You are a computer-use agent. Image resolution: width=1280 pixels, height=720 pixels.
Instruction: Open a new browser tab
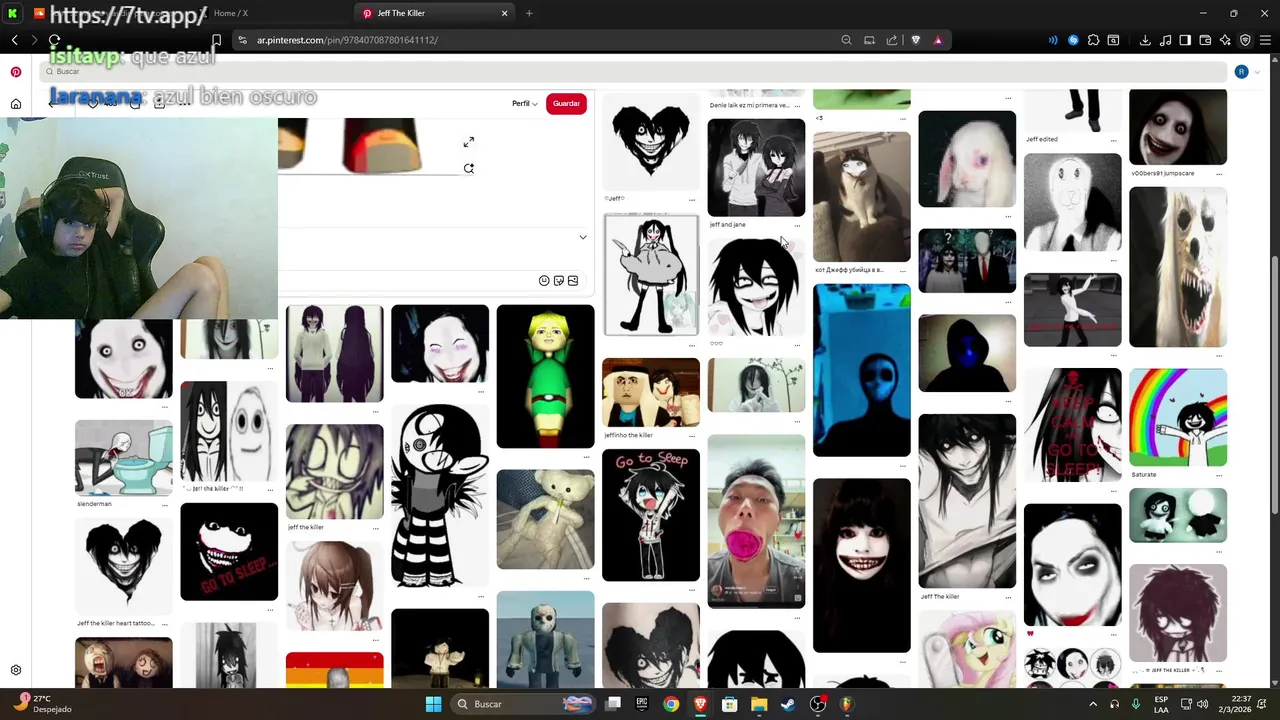pyautogui.click(x=529, y=13)
